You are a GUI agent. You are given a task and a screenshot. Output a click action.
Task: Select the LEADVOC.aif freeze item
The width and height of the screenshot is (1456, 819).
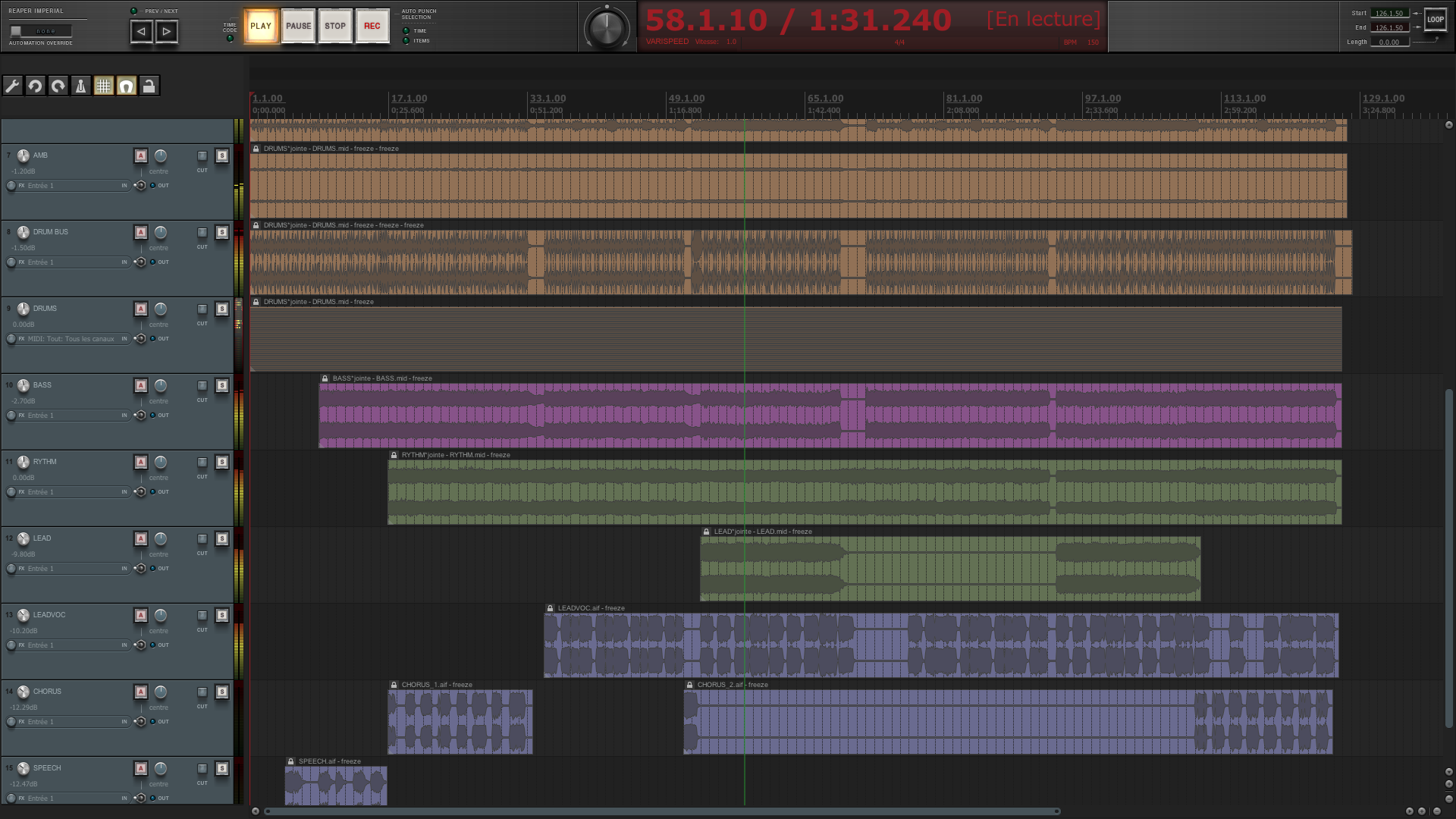tap(940, 645)
